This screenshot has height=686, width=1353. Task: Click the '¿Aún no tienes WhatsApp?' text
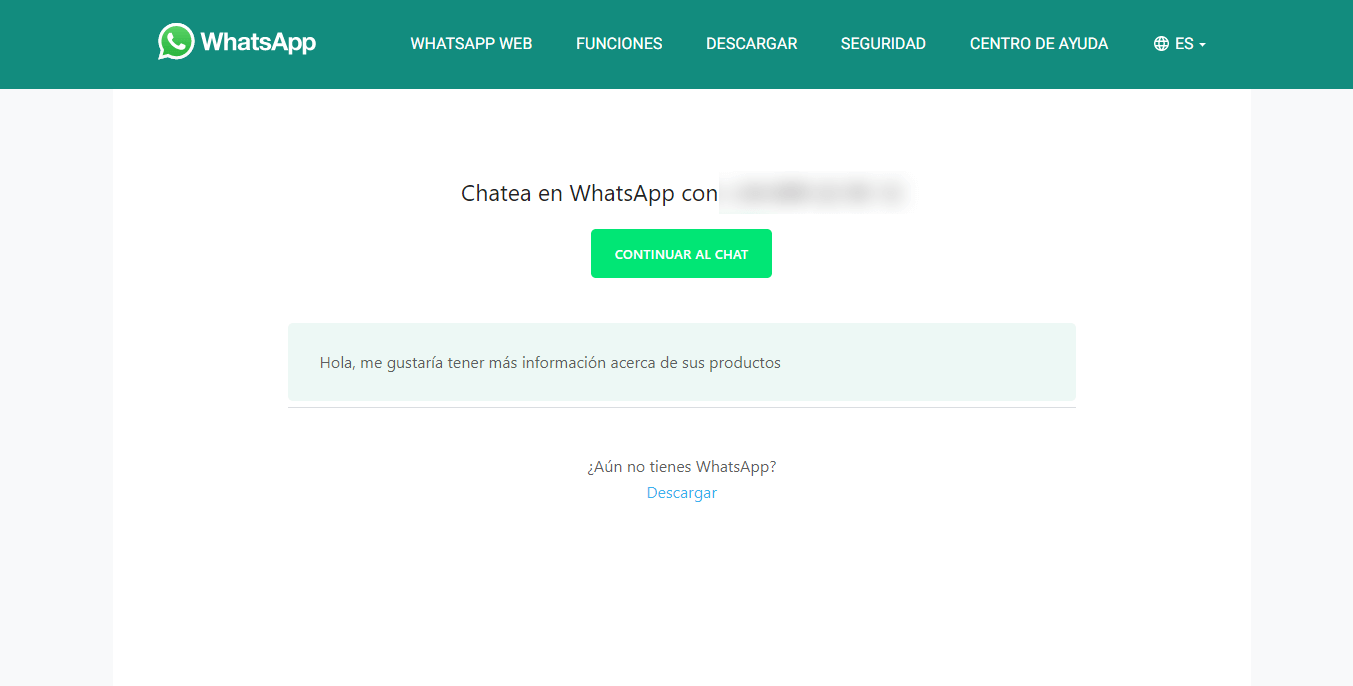(x=682, y=467)
